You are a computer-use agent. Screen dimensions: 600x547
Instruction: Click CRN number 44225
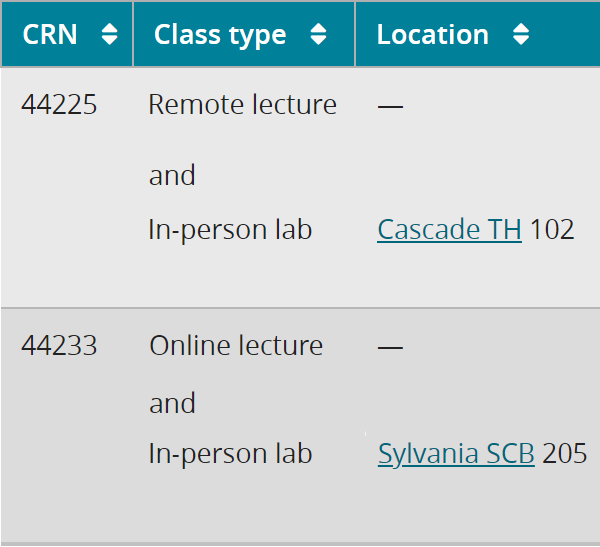click(59, 105)
